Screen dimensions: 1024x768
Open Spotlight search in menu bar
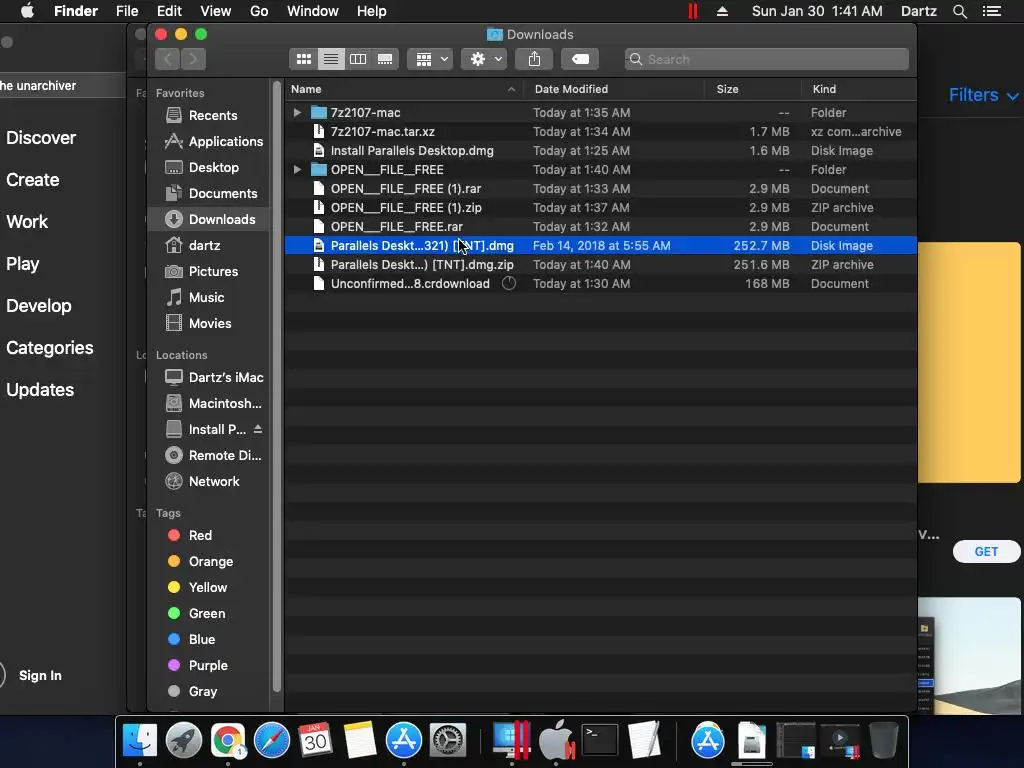click(959, 11)
